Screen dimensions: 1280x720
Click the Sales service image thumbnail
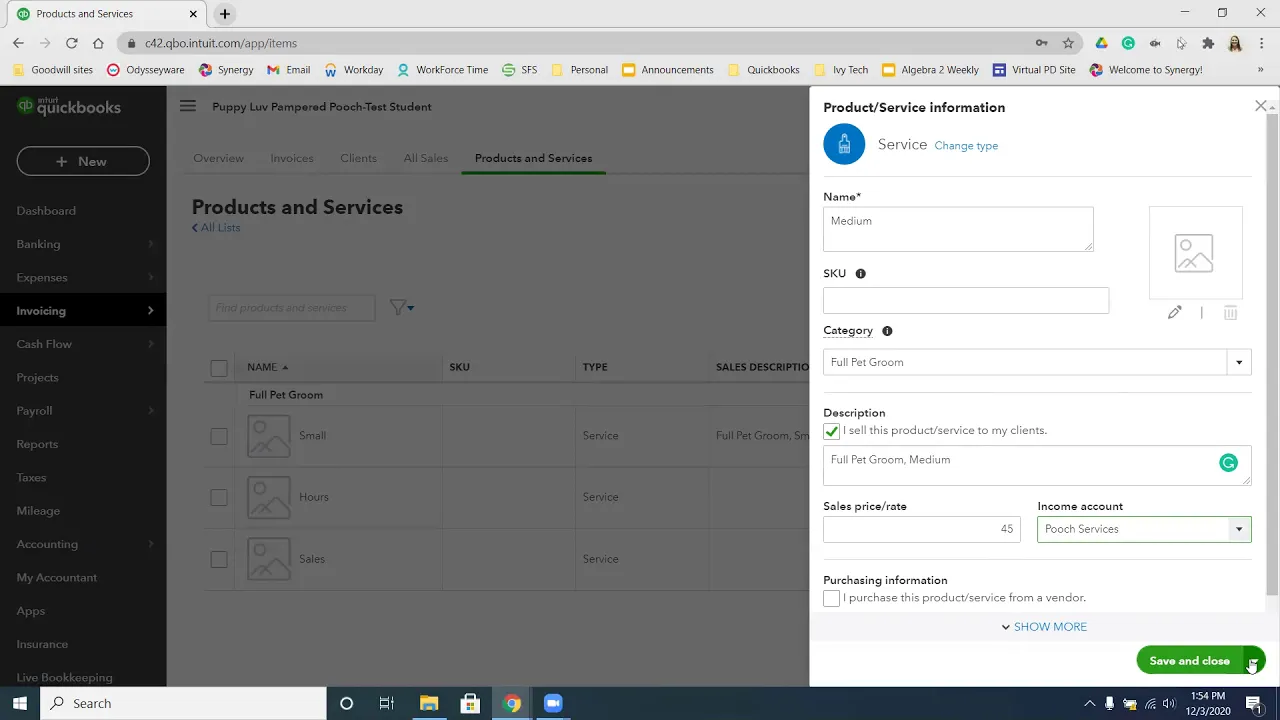pyautogui.click(x=269, y=559)
